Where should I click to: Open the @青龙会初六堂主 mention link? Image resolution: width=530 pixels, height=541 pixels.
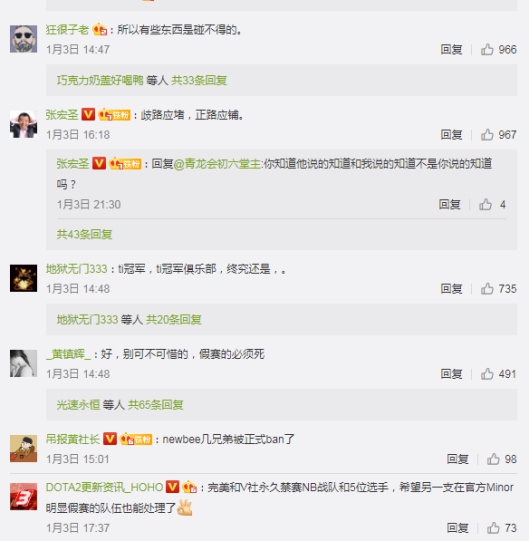(x=217, y=164)
